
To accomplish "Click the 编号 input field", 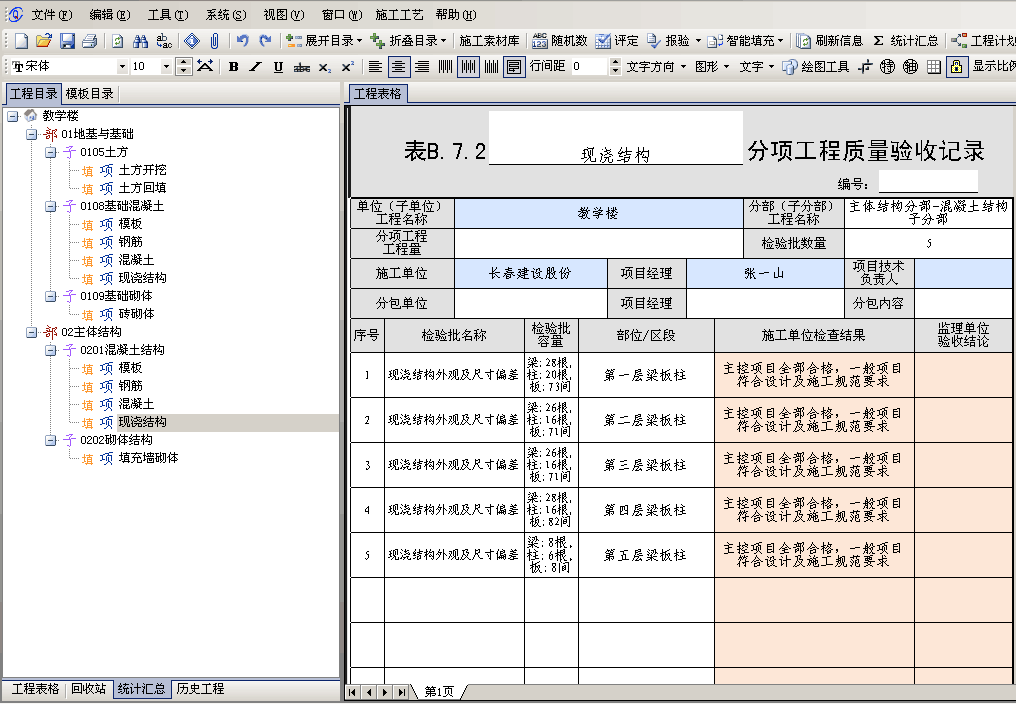I will coord(928,182).
